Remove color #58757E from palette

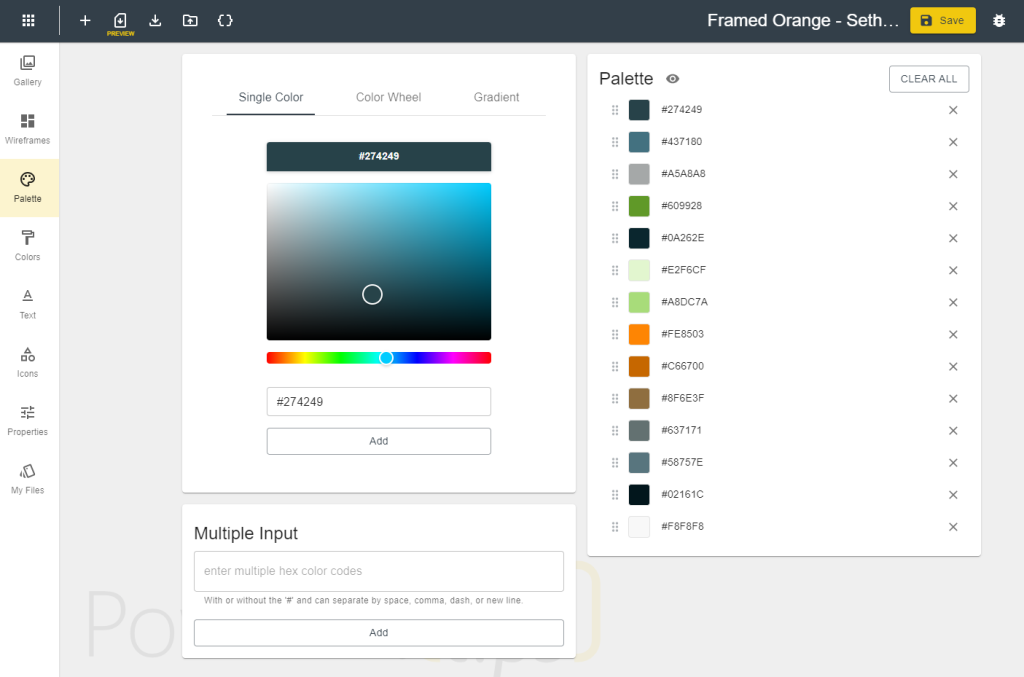(953, 462)
